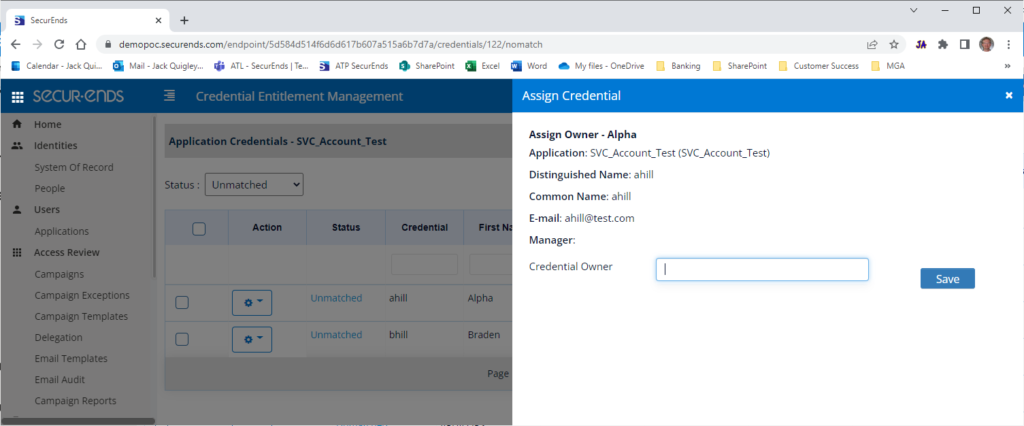1024x426 pixels.
Task: Open Applications in sidebar
Action: [x=61, y=231]
